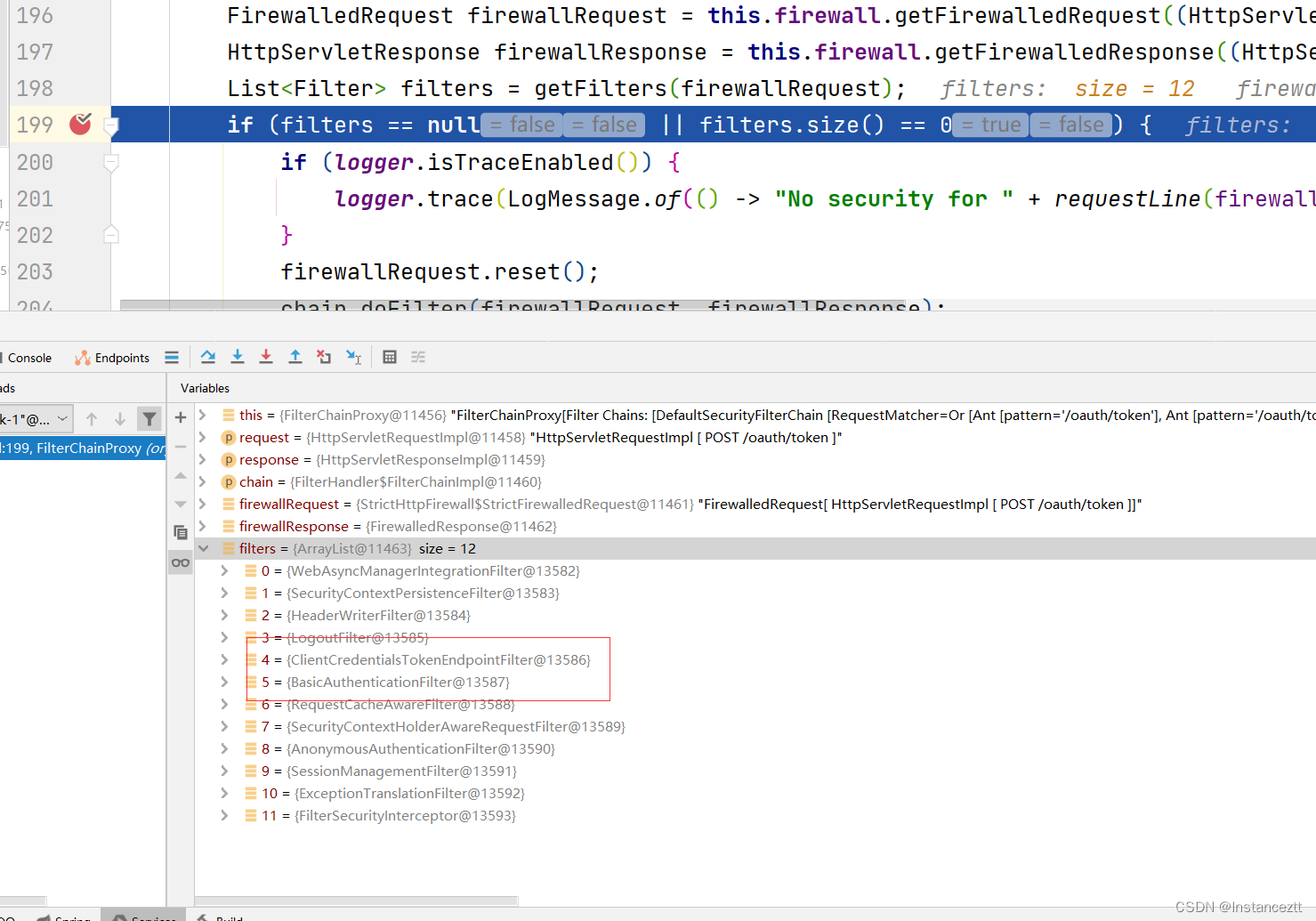Viewport: 1316px width, 921px height.
Task: Click the Step Out debugger icon
Action: click(295, 357)
